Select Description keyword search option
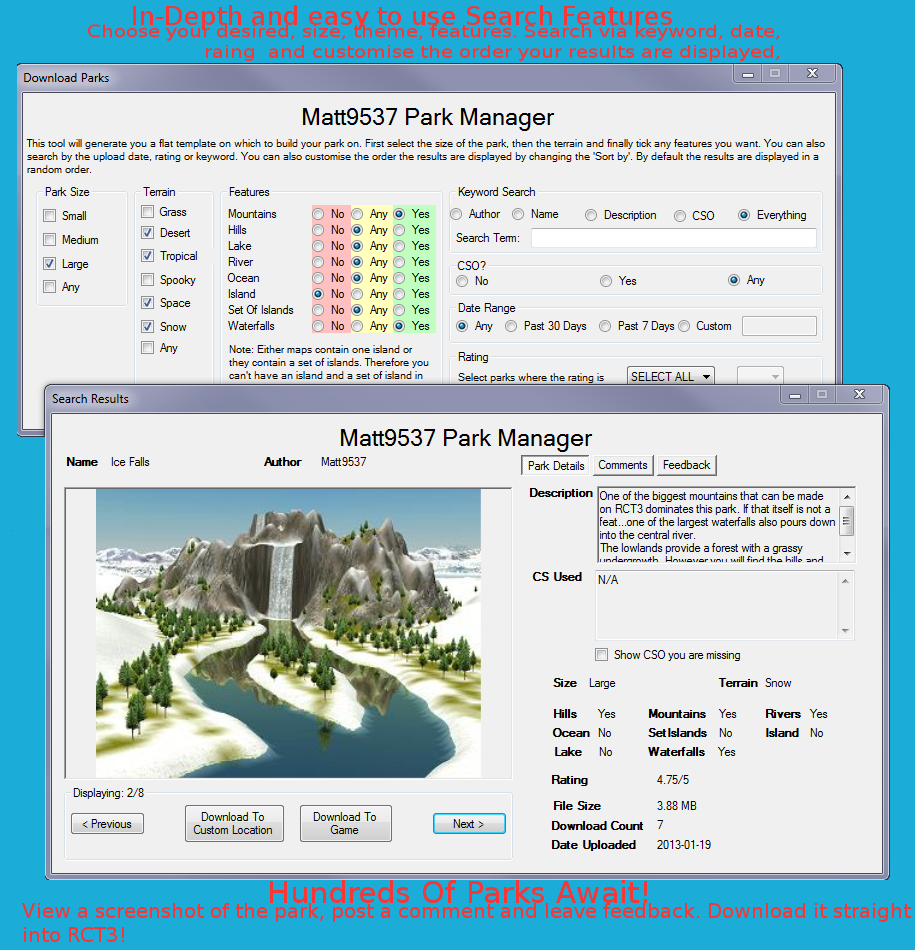The height and width of the screenshot is (950, 915). (x=591, y=215)
